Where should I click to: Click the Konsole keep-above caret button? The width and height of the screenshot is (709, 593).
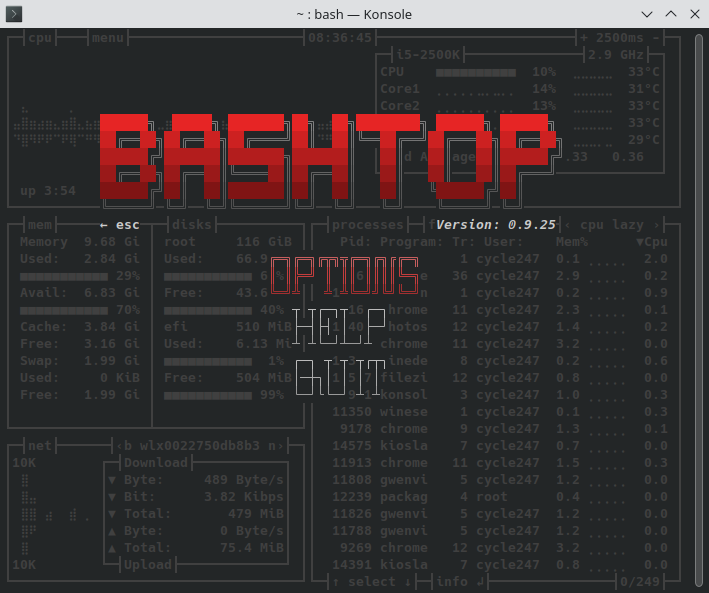coord(671,14)
